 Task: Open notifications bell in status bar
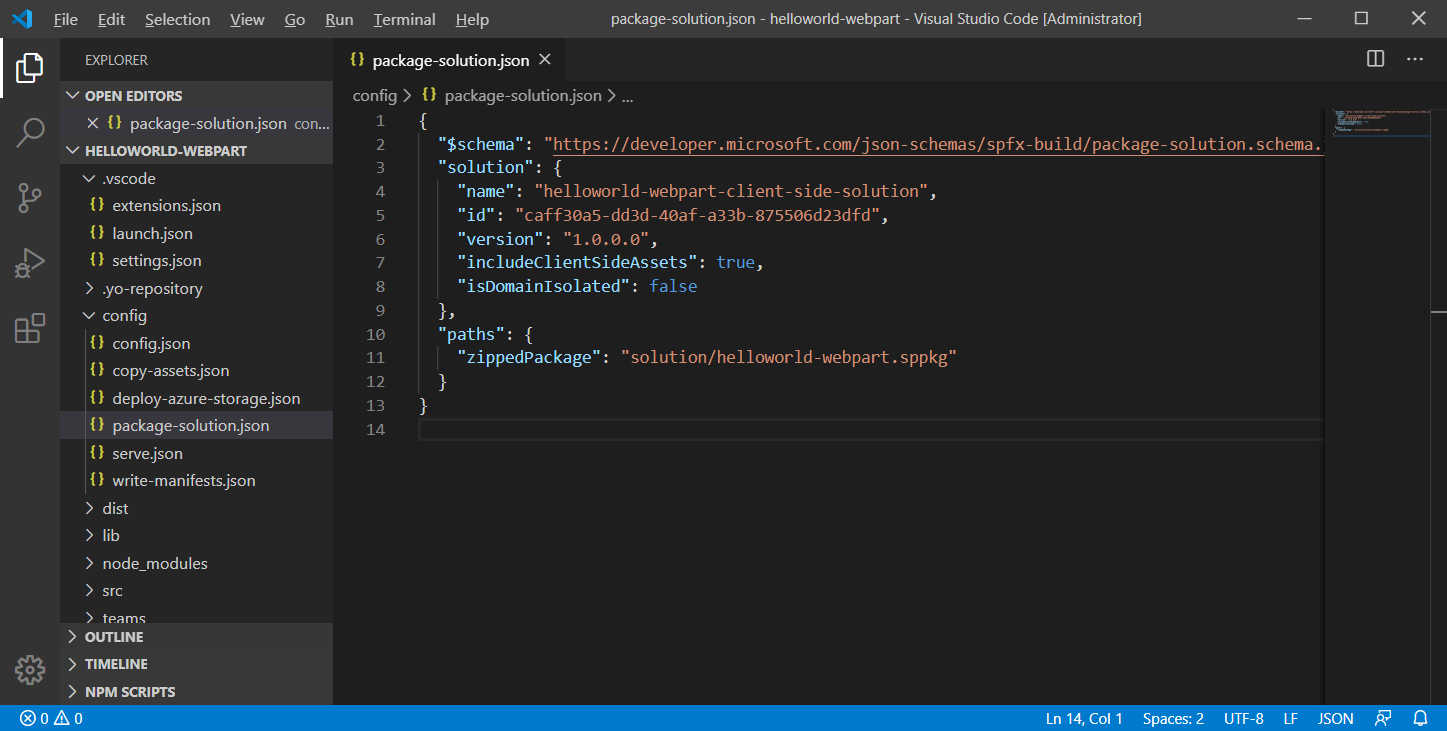point(1420,718)
